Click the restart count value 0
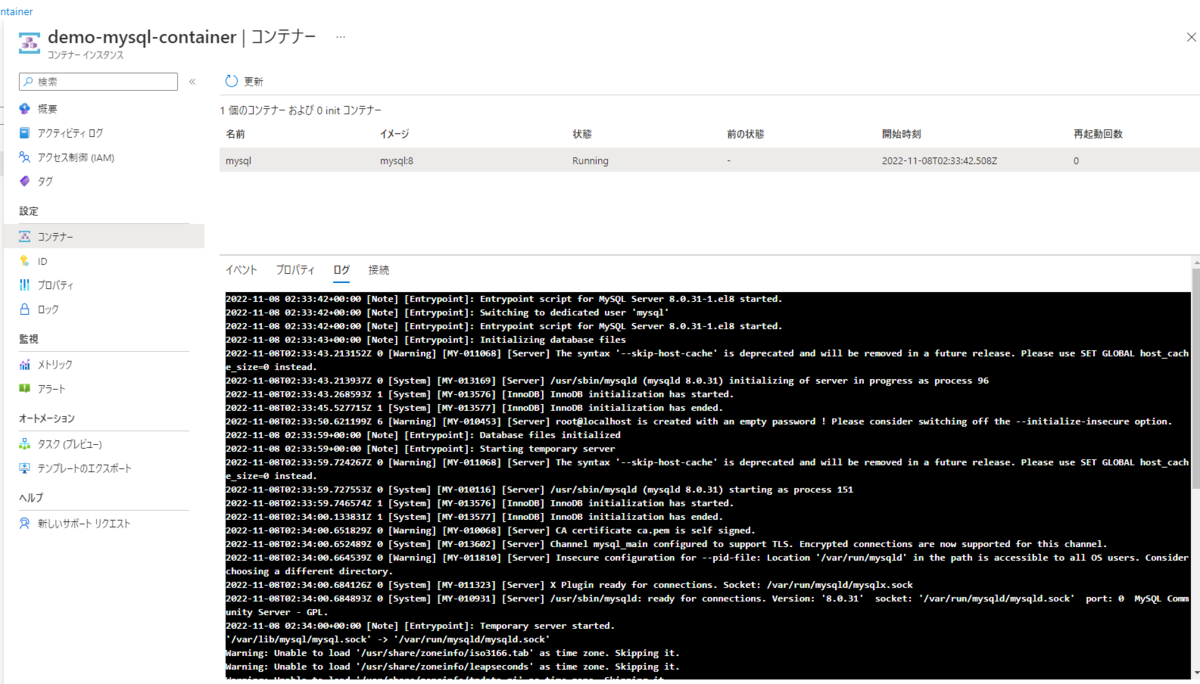1200x684 pixels. pos(1076,160)
